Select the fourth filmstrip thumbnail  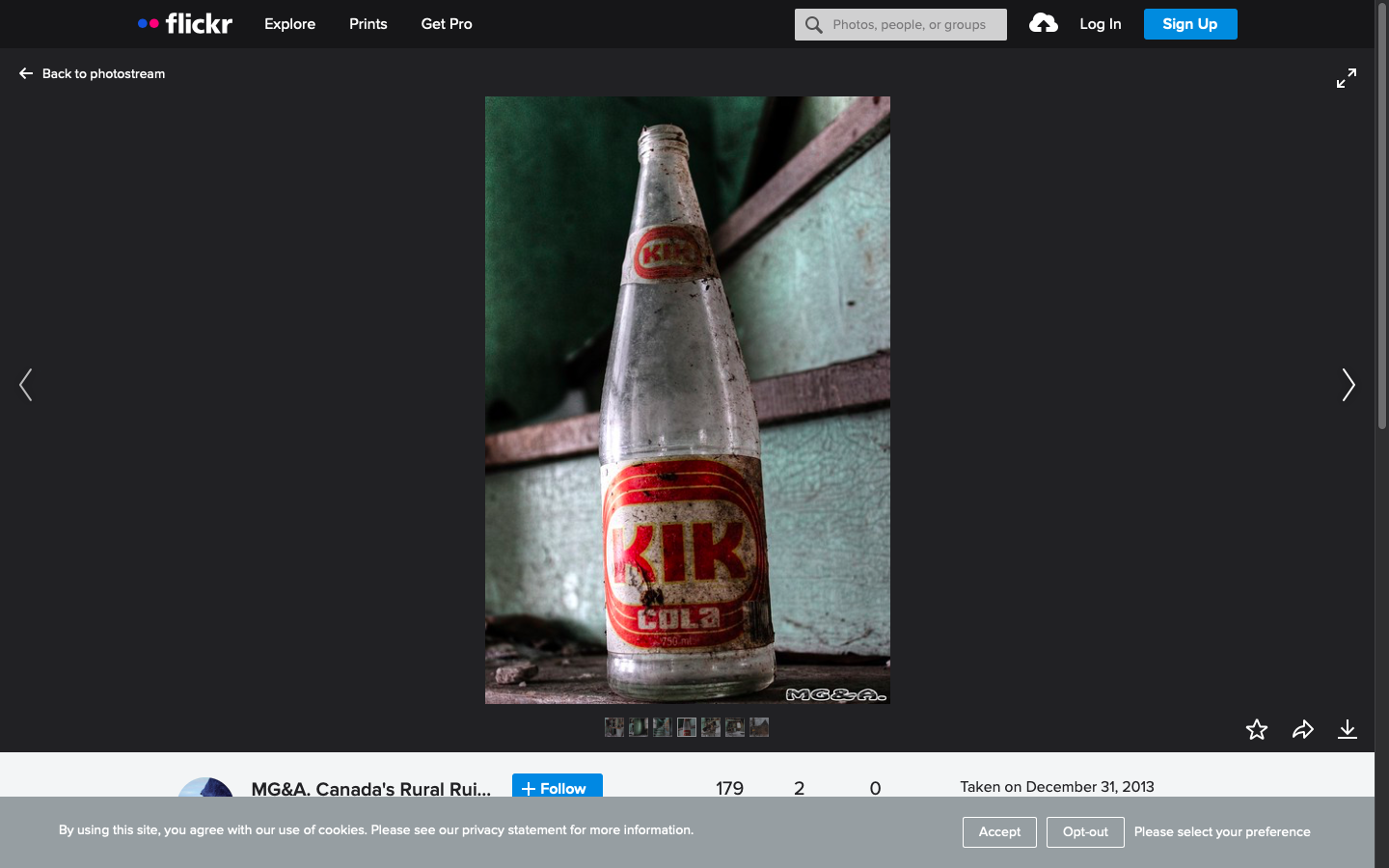click(x=687, y=727)
